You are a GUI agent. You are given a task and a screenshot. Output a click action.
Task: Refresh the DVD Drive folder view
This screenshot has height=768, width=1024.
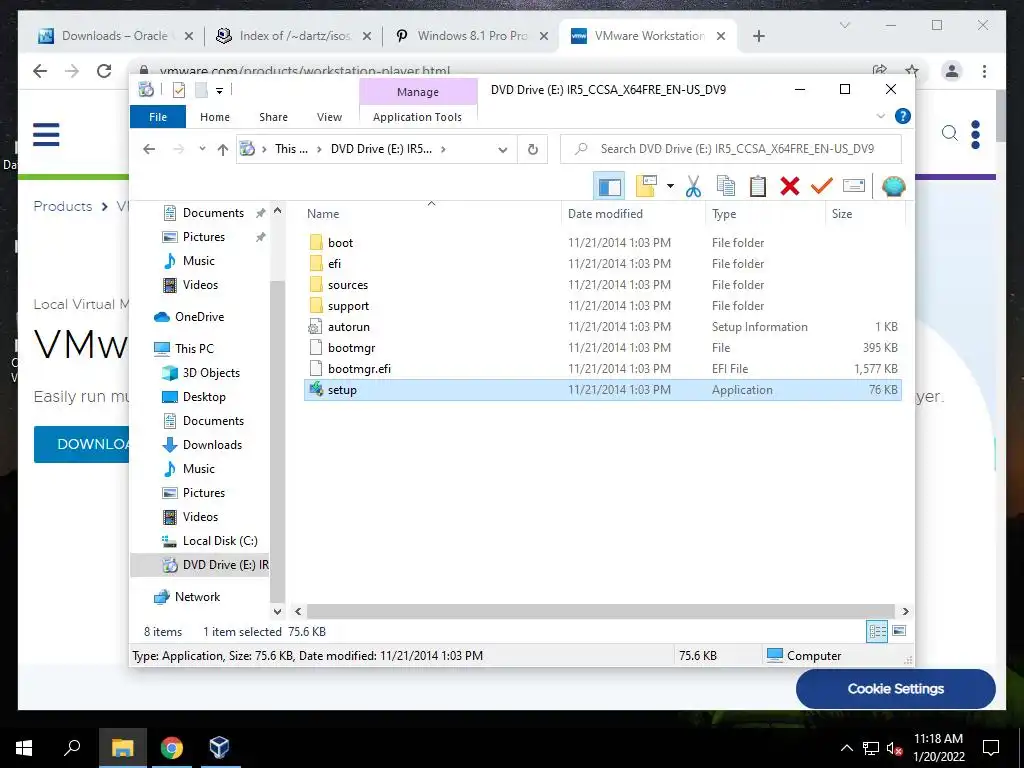pyautogui.click(x=533, y=149)
